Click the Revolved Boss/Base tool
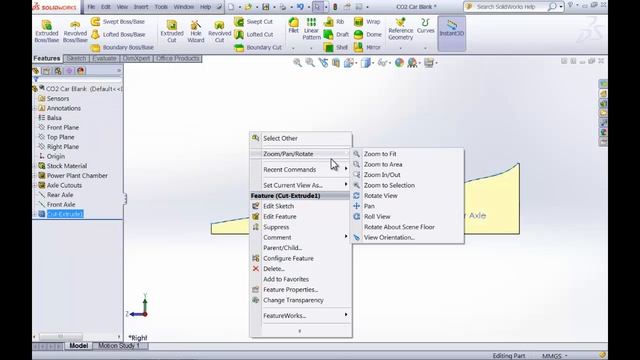 coord(75,31)
